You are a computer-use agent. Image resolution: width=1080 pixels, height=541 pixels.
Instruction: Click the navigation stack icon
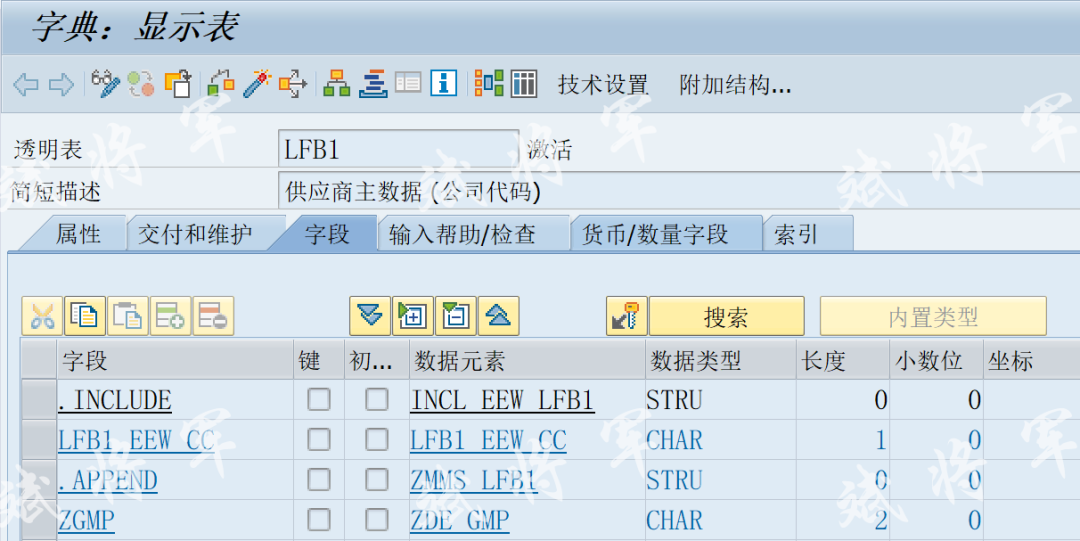(373, 84)
